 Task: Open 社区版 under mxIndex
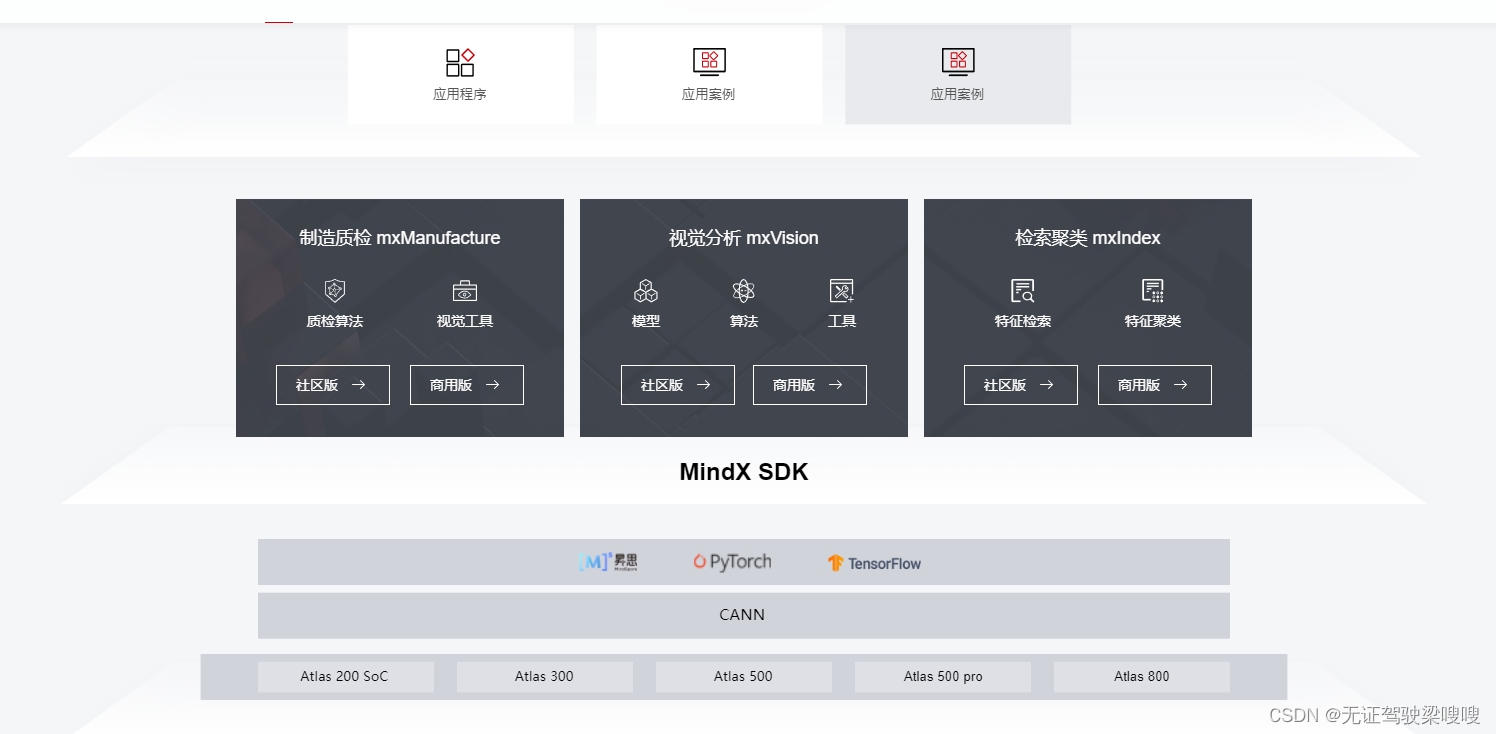pos(1021,385)
